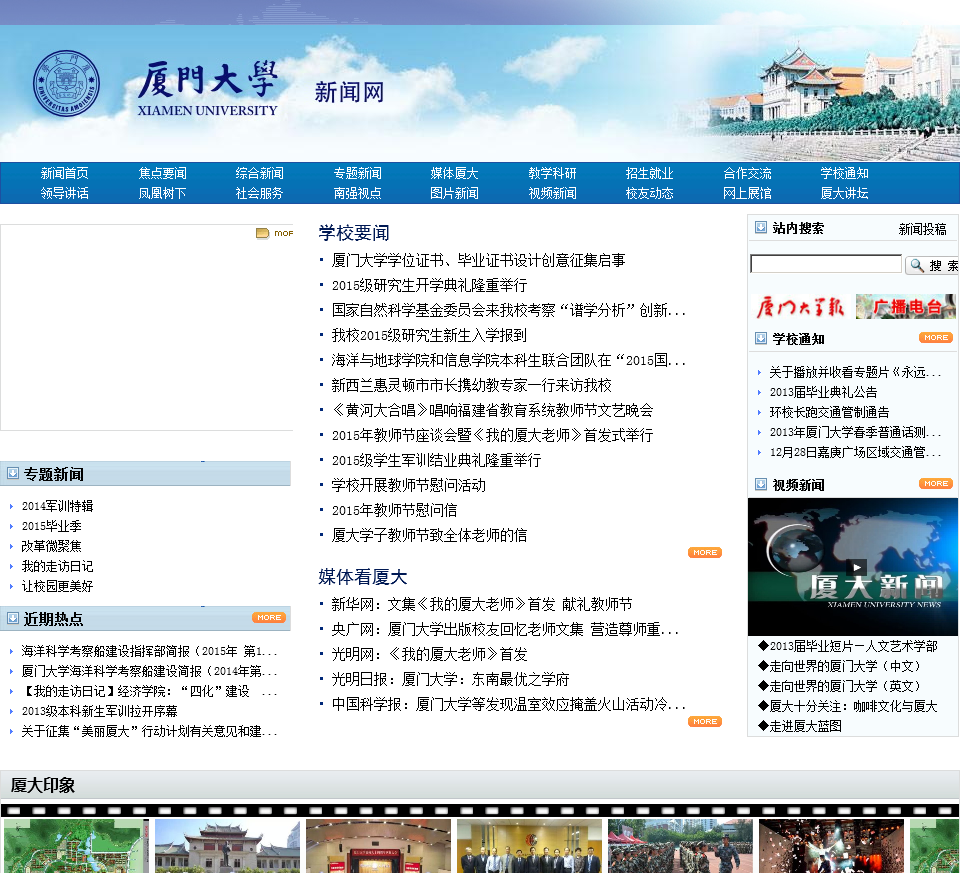Click the 站内搜索 section arrow icon

pos(760,228)
